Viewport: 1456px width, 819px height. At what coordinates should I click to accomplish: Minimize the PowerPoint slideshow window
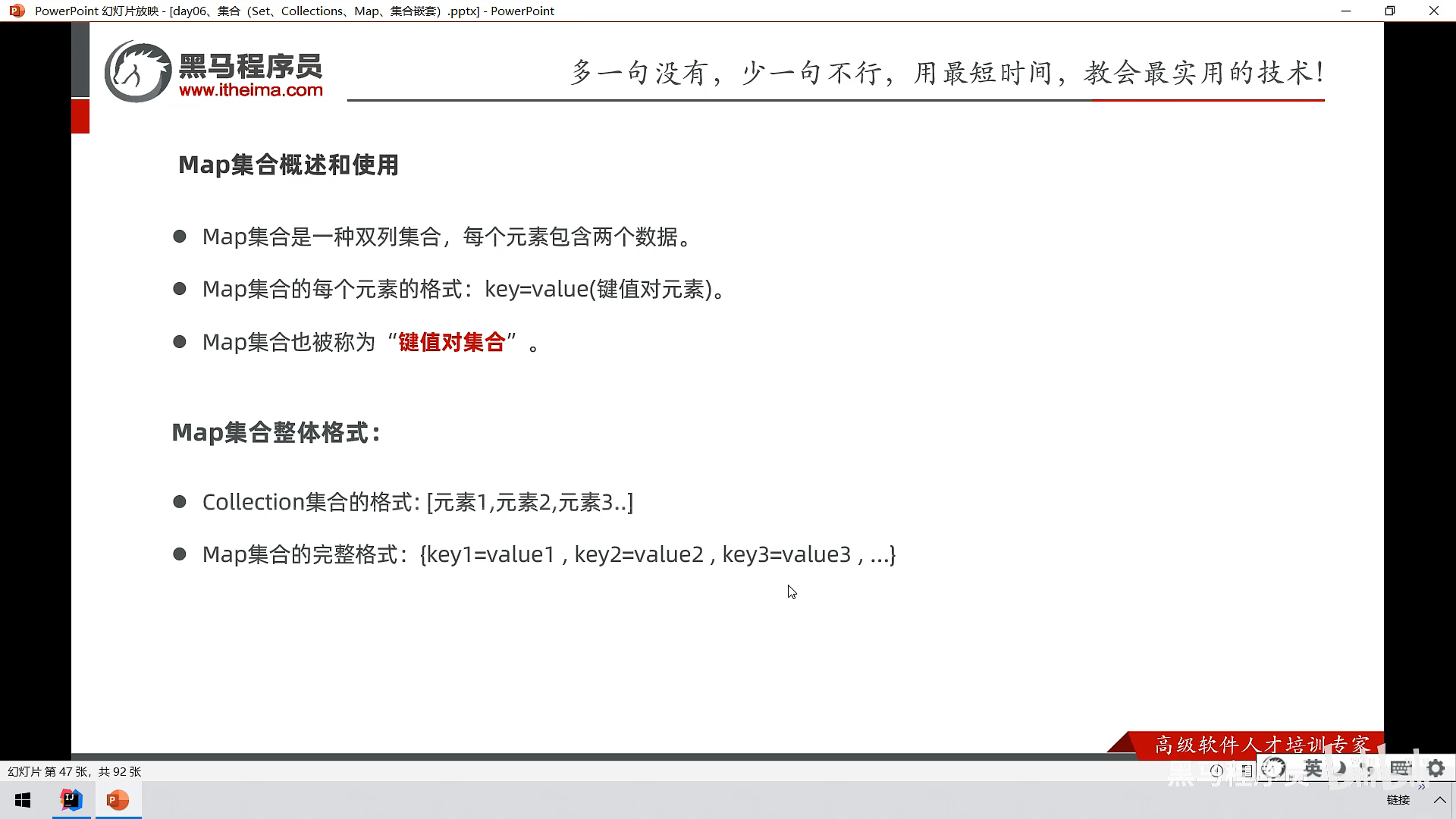pos(1346,11)
